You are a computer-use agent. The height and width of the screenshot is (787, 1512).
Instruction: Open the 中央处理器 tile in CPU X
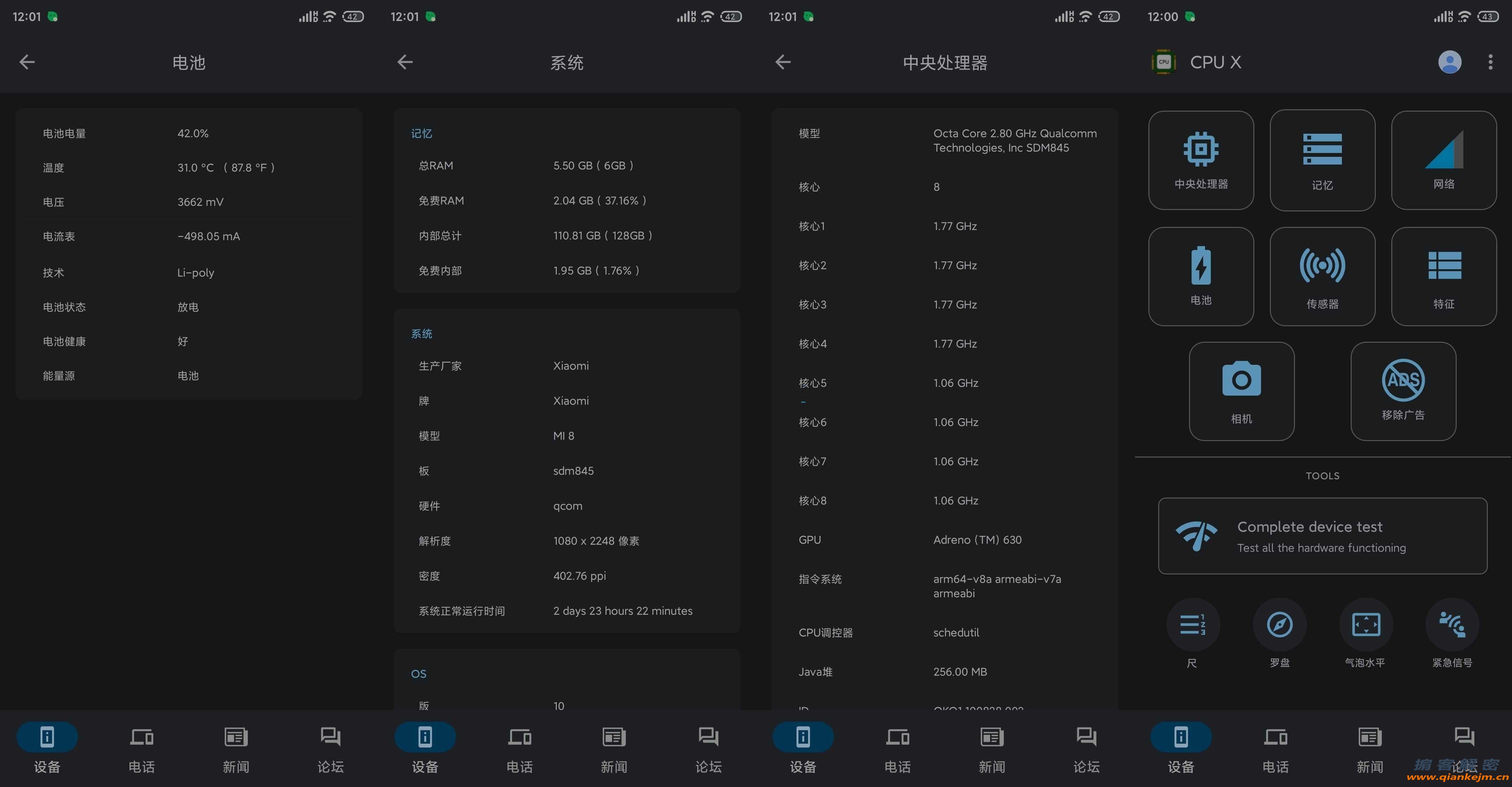tap(1201, 160)
